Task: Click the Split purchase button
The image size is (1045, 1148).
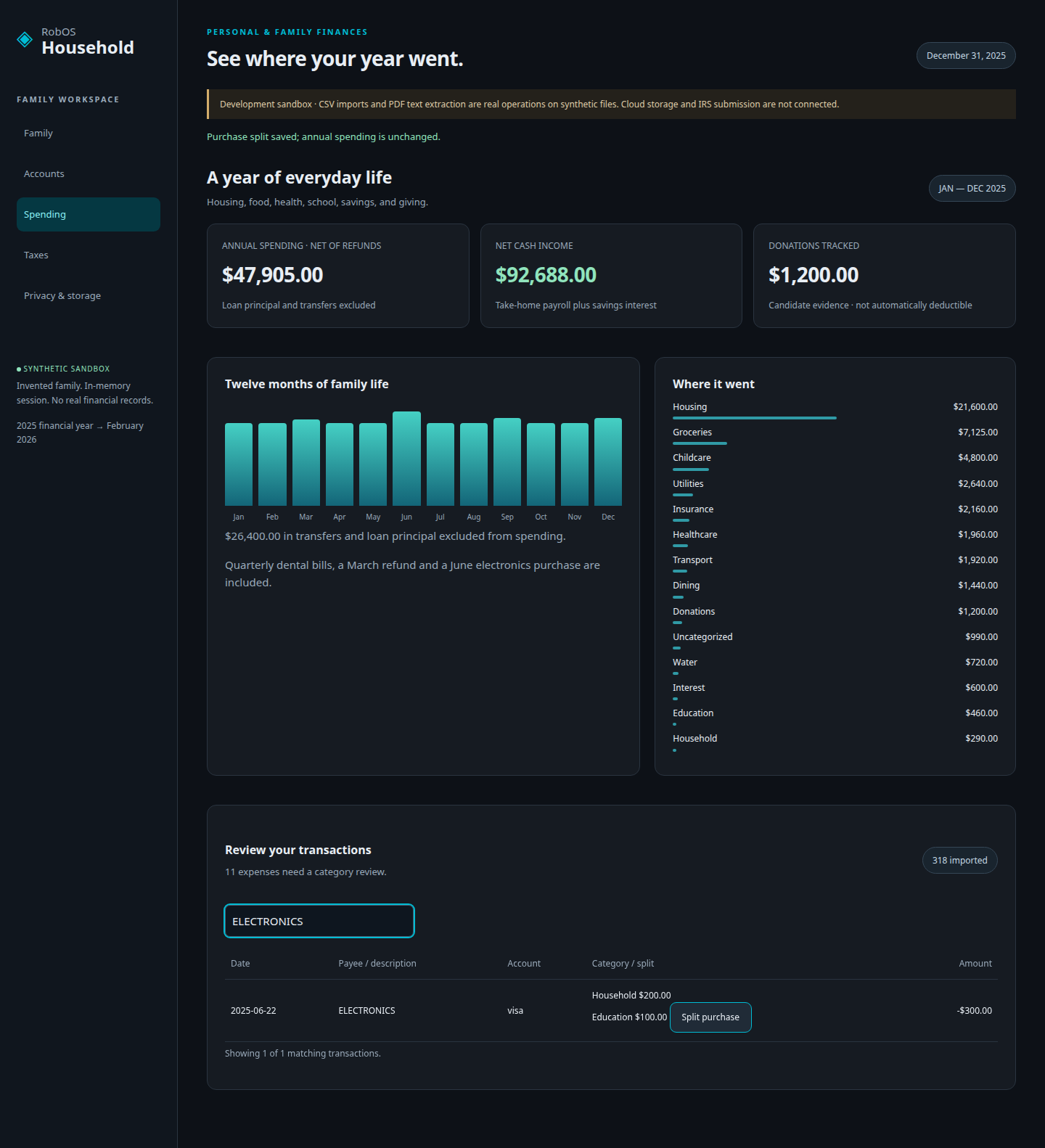Action: pos(710,1017)
